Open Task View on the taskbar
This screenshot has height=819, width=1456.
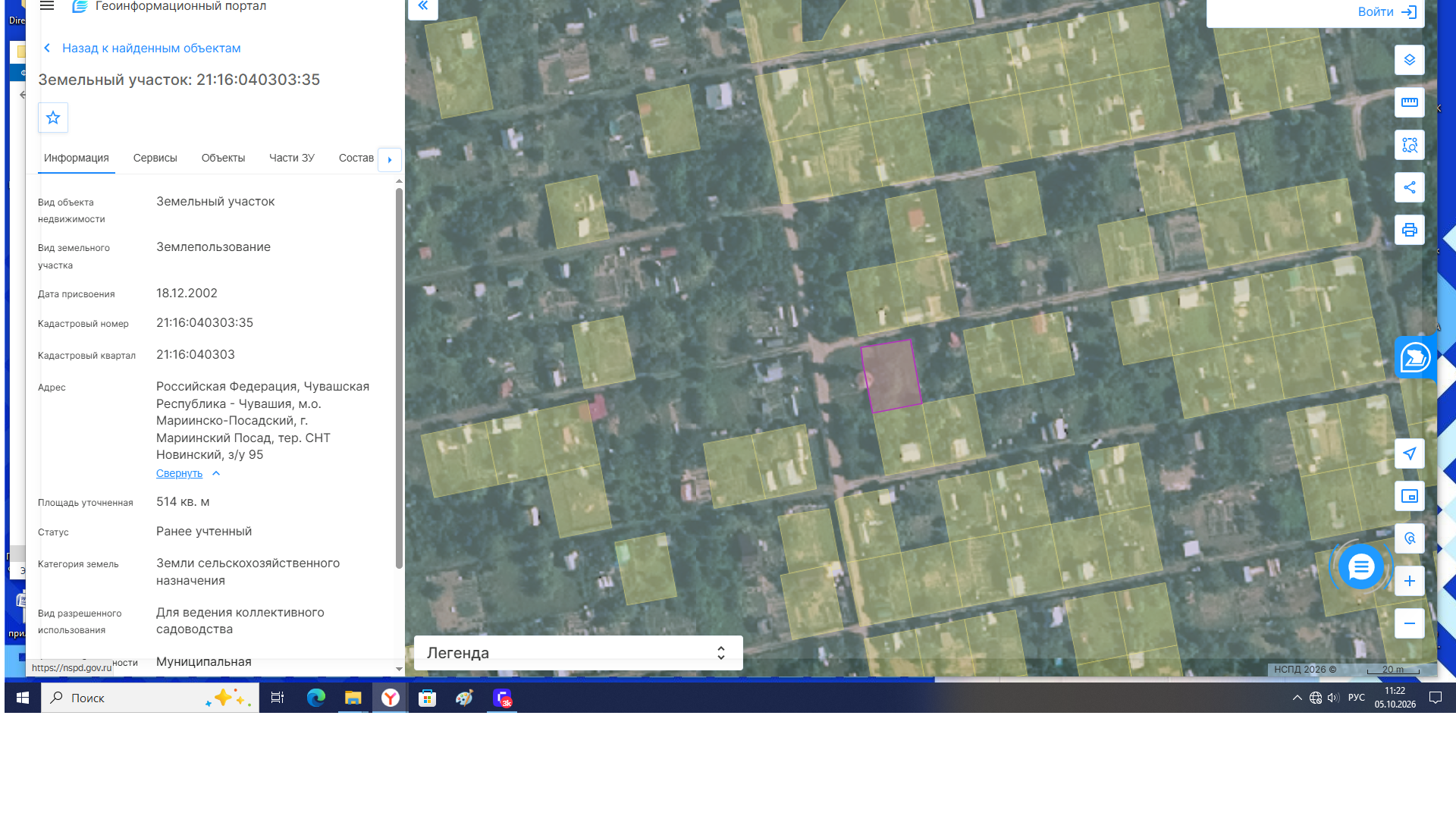pyautogui.click(x=278, y=698)
